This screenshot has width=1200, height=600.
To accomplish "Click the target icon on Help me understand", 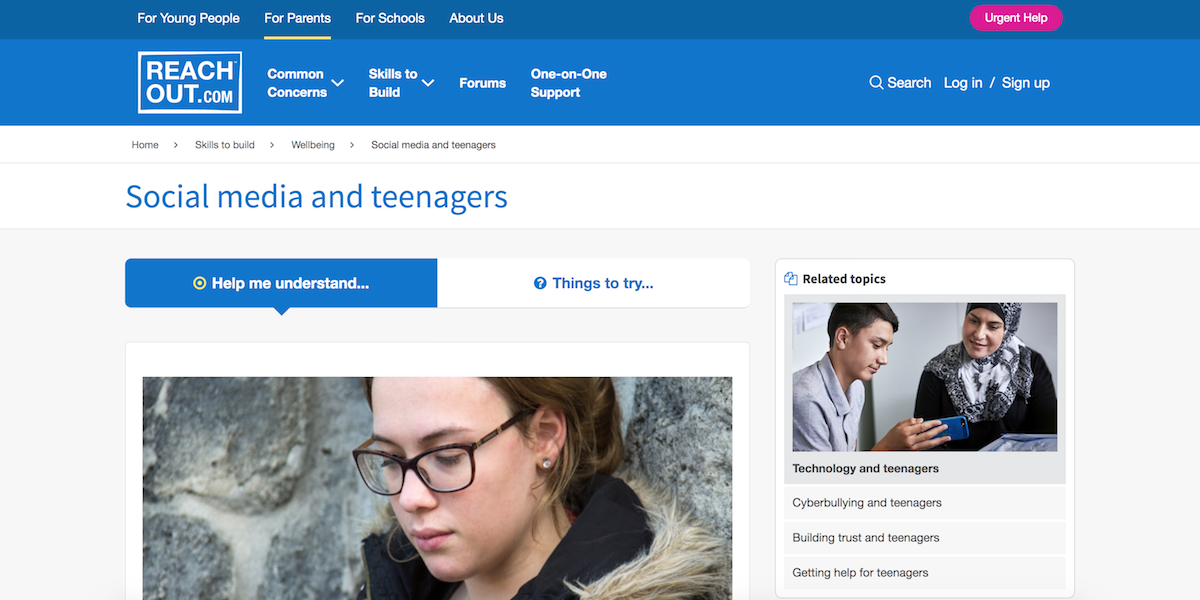I will click(199, 283).
